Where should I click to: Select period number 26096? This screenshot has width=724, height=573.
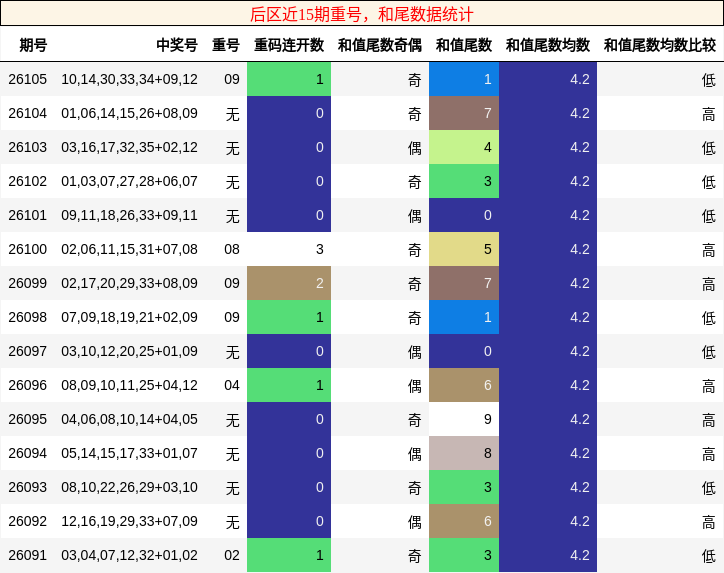[27, 385]
